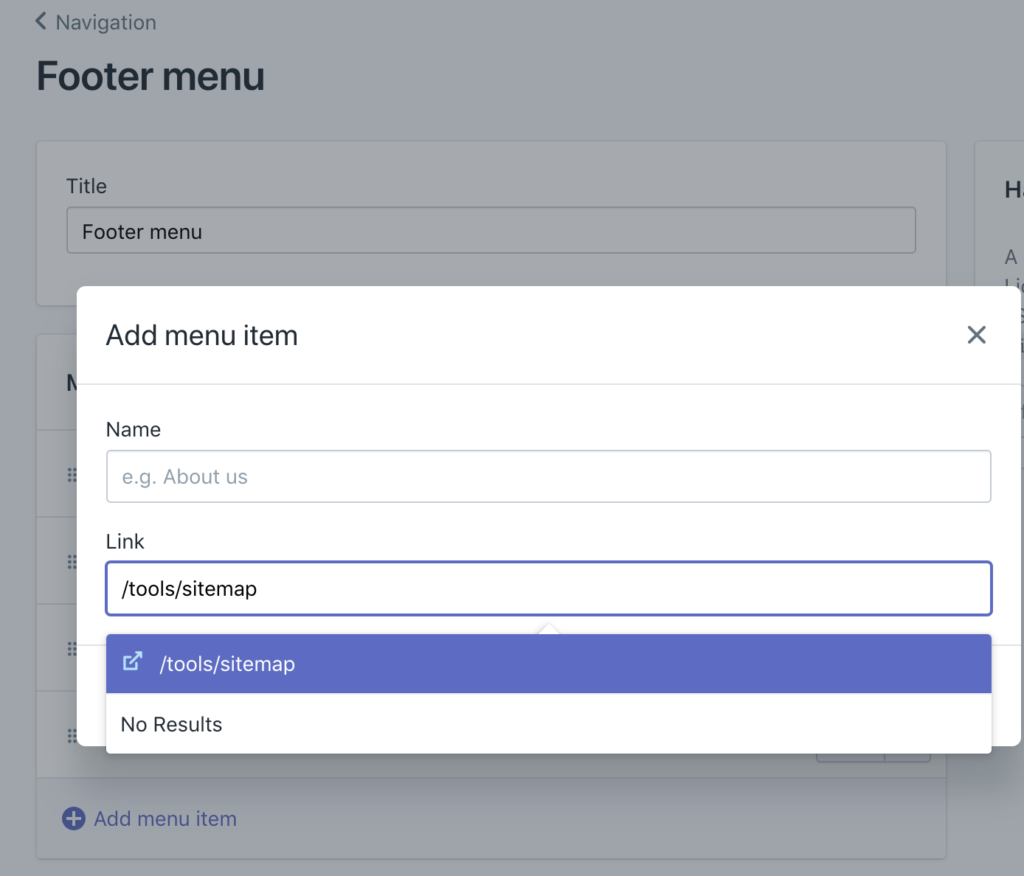
Task: Click the Name input field
Action: [549, 476]
